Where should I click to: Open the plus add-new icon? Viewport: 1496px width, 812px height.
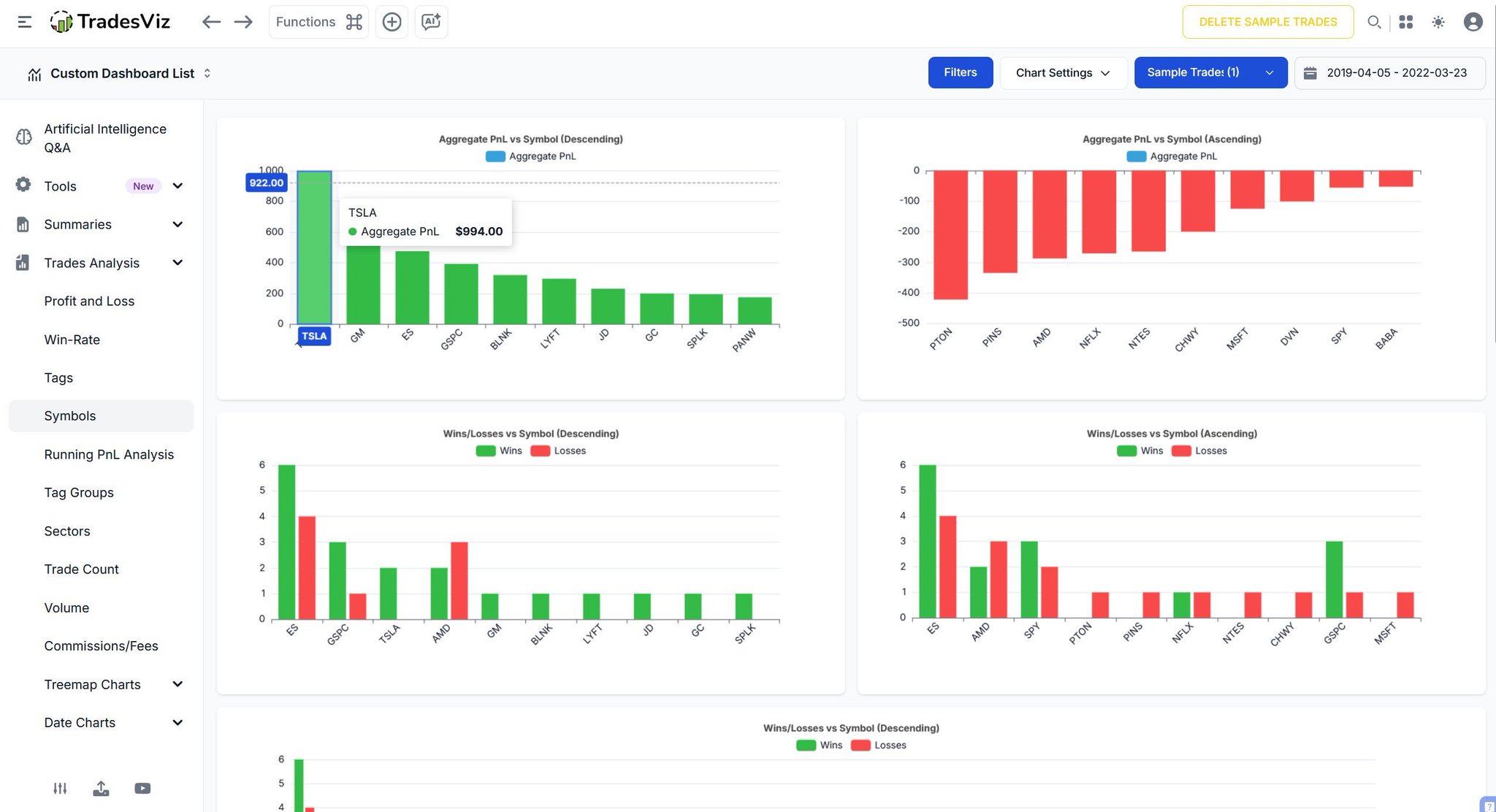point(392,22)
